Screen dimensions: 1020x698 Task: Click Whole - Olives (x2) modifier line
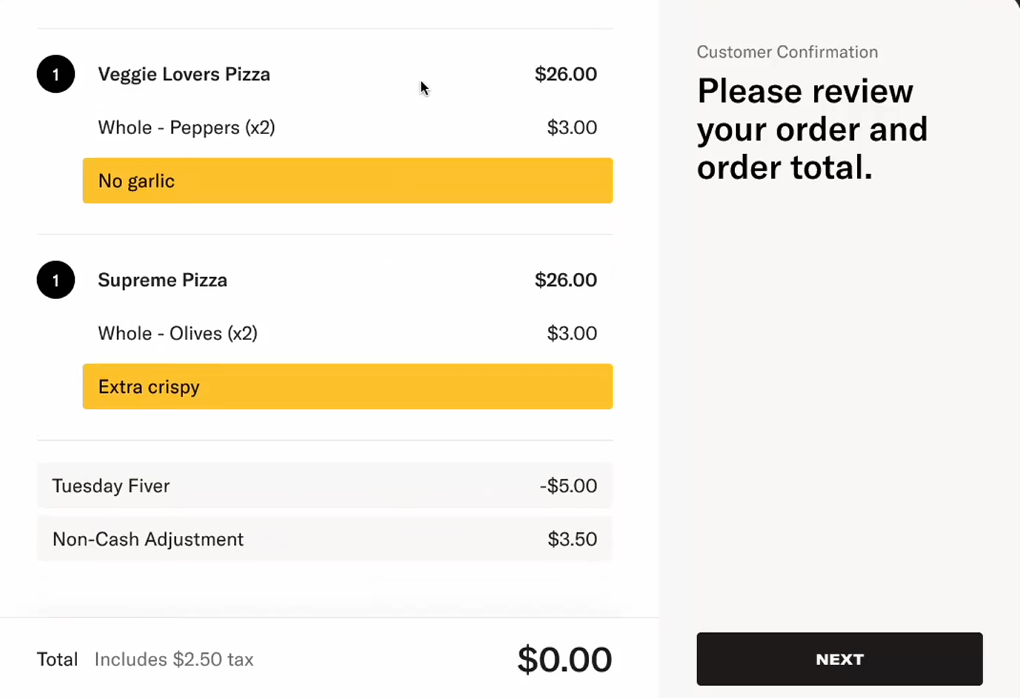[x=178, y=334]
